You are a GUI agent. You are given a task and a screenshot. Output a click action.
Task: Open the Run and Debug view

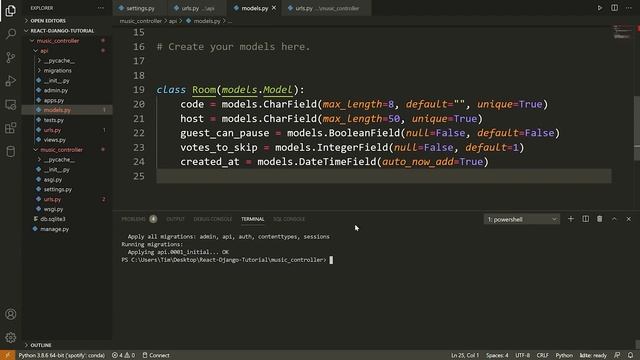pyautogui.click(x=11, y=81)
